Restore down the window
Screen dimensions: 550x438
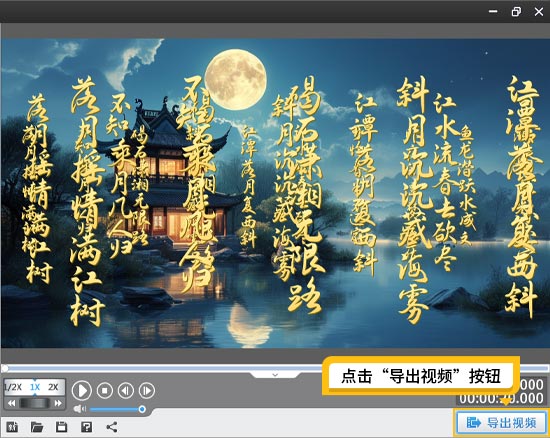[516, 12]
